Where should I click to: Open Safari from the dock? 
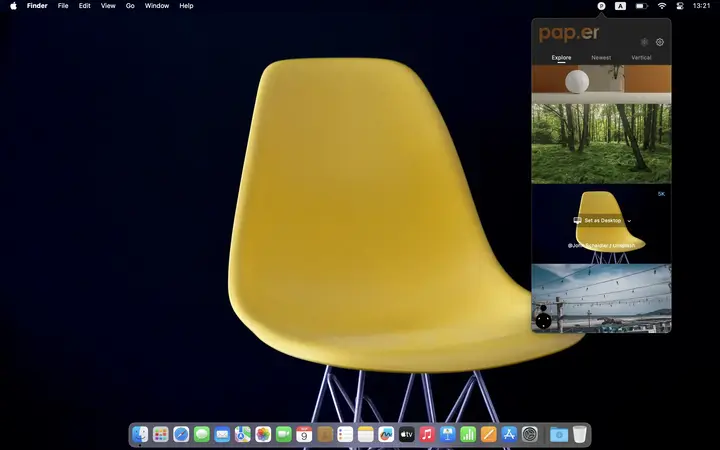point(181,434)
